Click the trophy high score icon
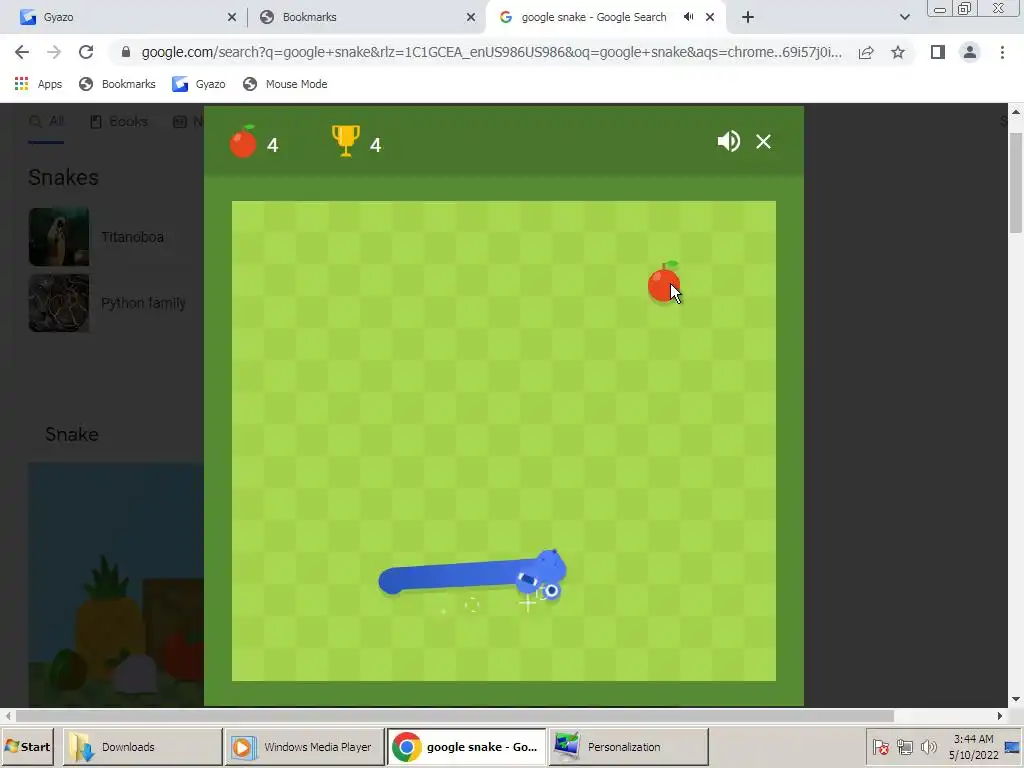Screen dimensions: 1024x768 [345, 140]
